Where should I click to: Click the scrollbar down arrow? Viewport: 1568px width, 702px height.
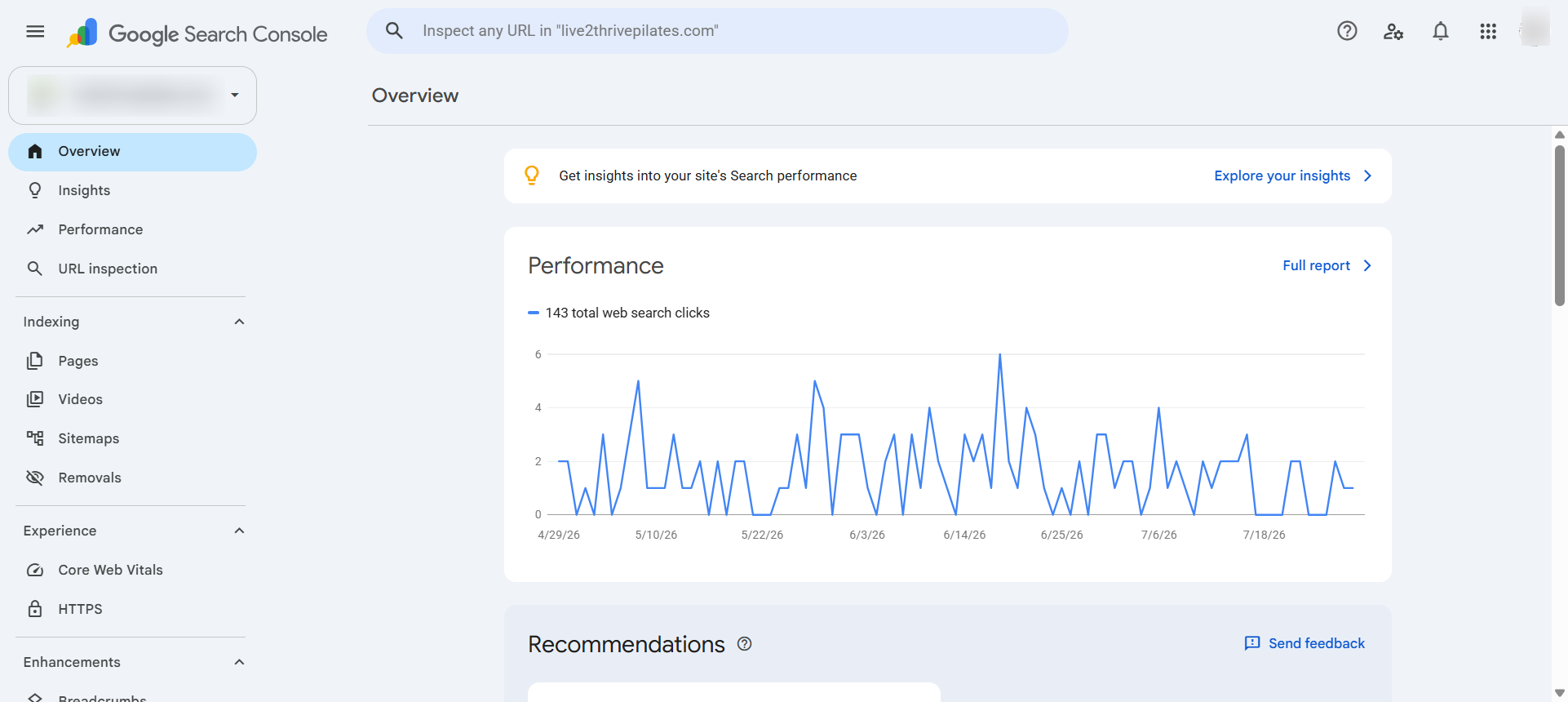pyautogui.click(x=1560, y=693)
